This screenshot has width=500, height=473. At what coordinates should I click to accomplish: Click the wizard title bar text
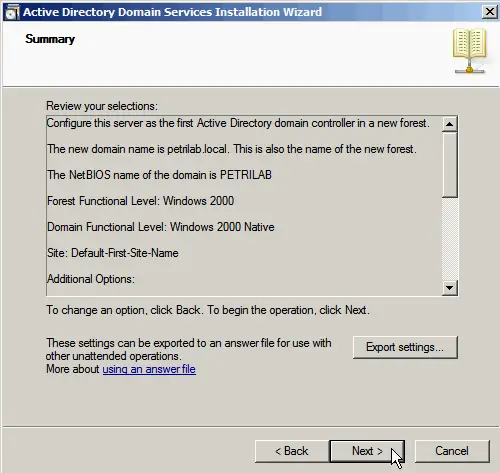tap(172, 12)
